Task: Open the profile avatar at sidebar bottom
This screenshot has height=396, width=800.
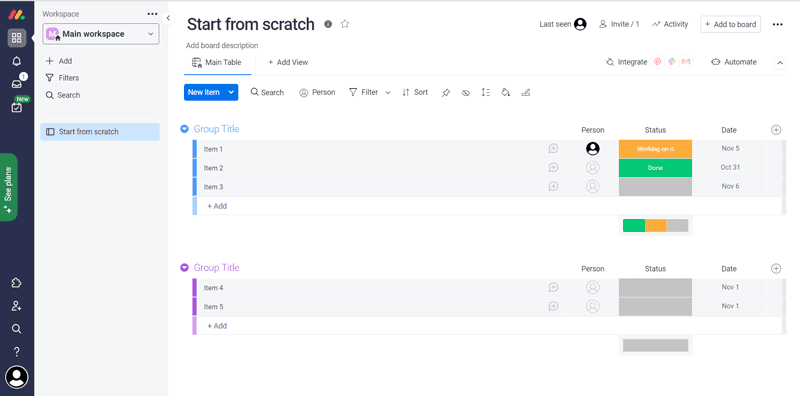Action: pyautogui.click(x=17, y=378)
